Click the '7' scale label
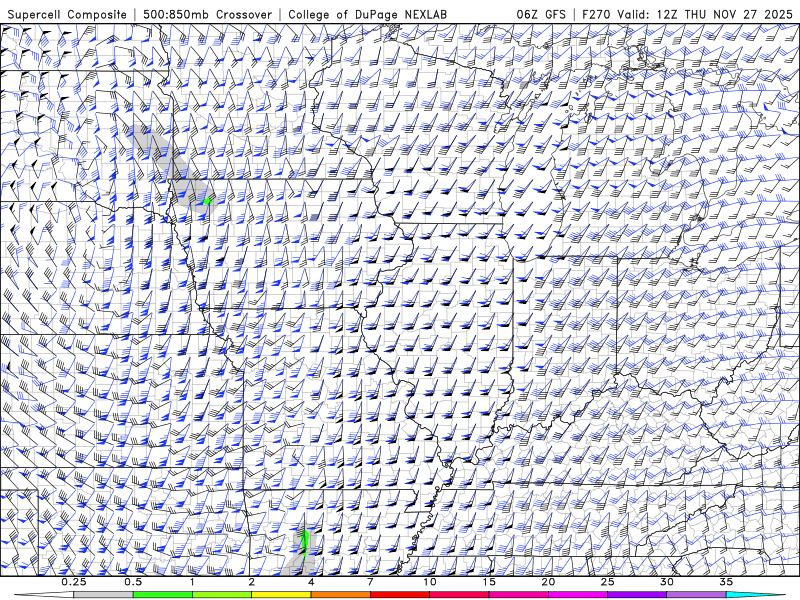The width and height of the screenshot is (800, 600). pyautogui.click(x=370, y=582)
